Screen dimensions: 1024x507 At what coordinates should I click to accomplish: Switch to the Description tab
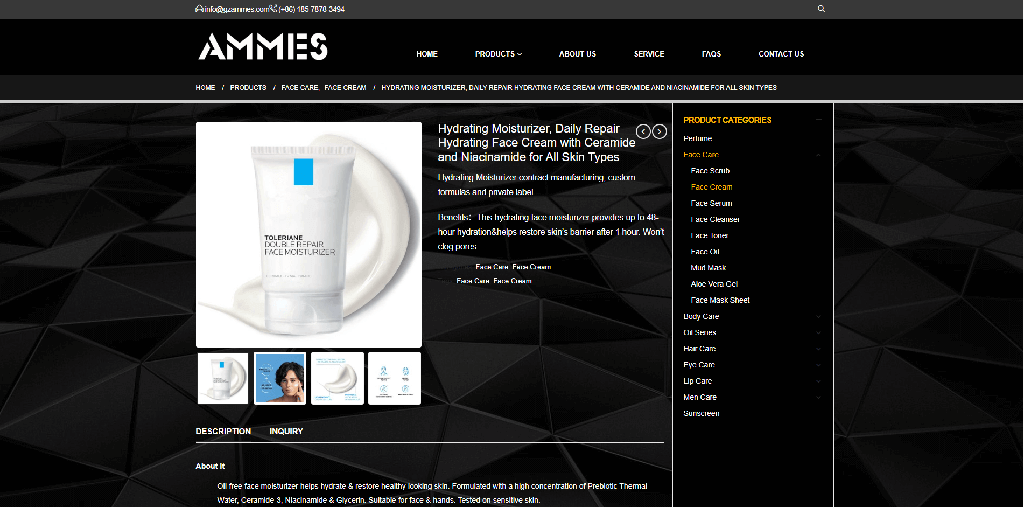coord(223,431)
